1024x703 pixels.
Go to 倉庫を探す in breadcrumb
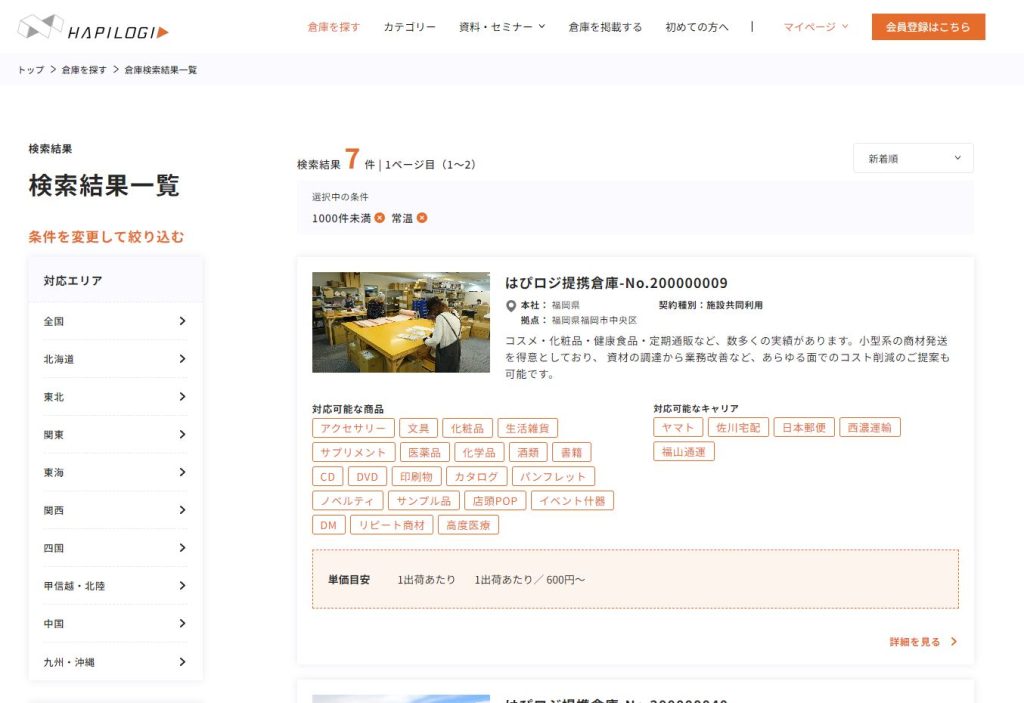[84, 70]
